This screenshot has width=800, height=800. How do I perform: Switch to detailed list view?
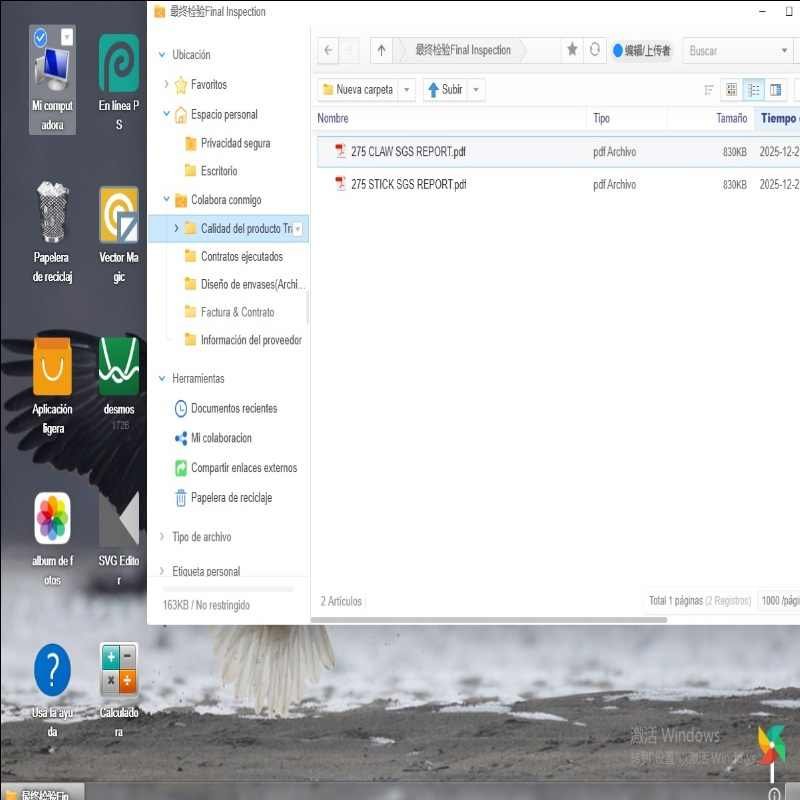[x=753, y=89]
